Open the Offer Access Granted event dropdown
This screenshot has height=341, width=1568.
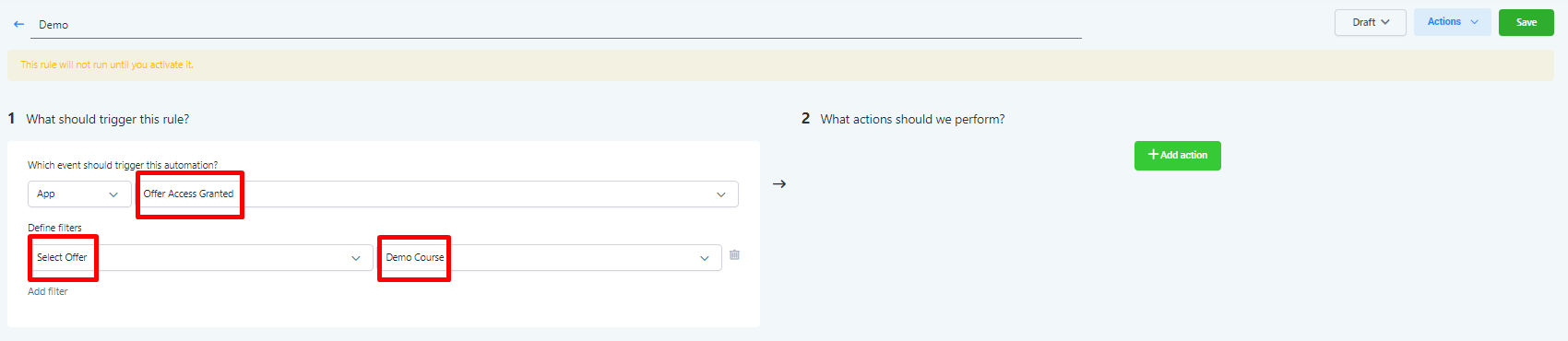click(437, 194)
